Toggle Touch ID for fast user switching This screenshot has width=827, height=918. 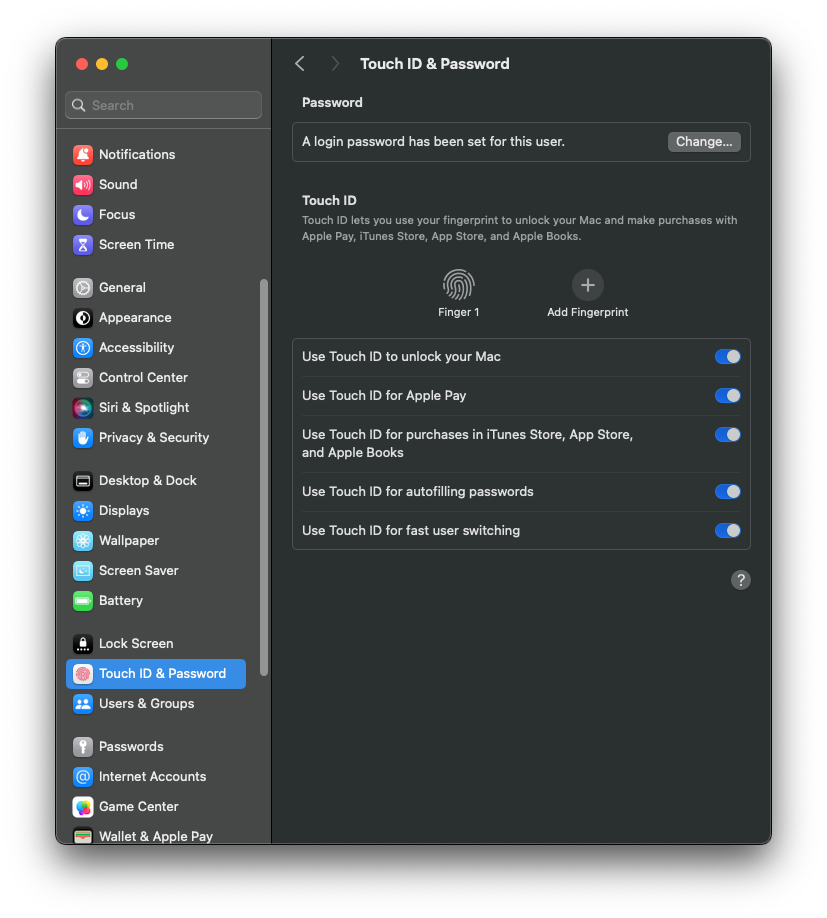point(728,530)
